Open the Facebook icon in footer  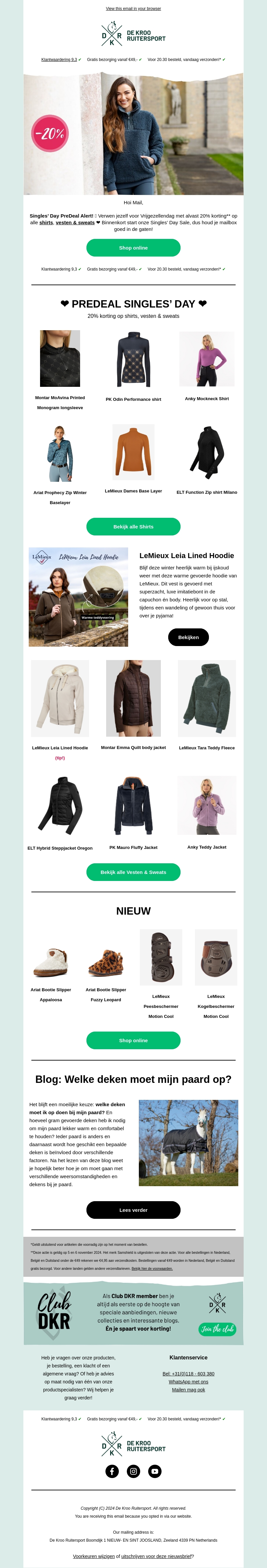112,1471
